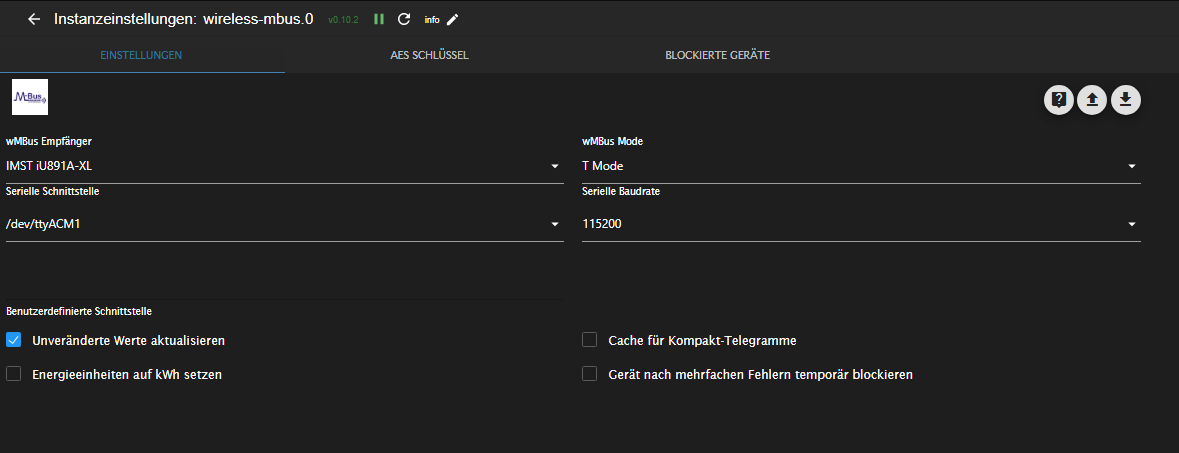This screenshot has height=453, width=1179.
Task: Click the back arrow icon
Action: click(x=34, y=19)
